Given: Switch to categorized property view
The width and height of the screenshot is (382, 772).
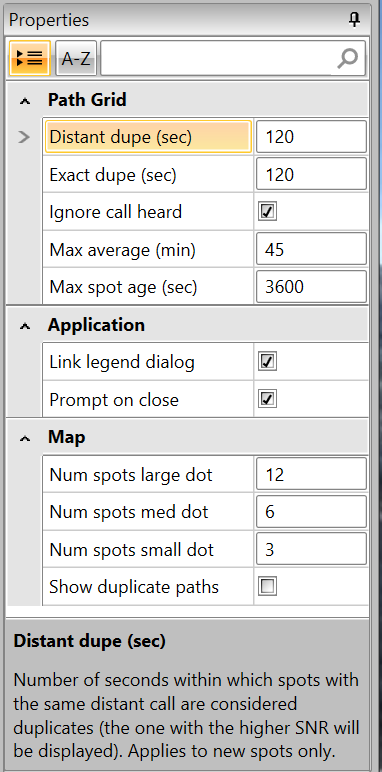Looking at the screenshot, I should tap(29, 58).
